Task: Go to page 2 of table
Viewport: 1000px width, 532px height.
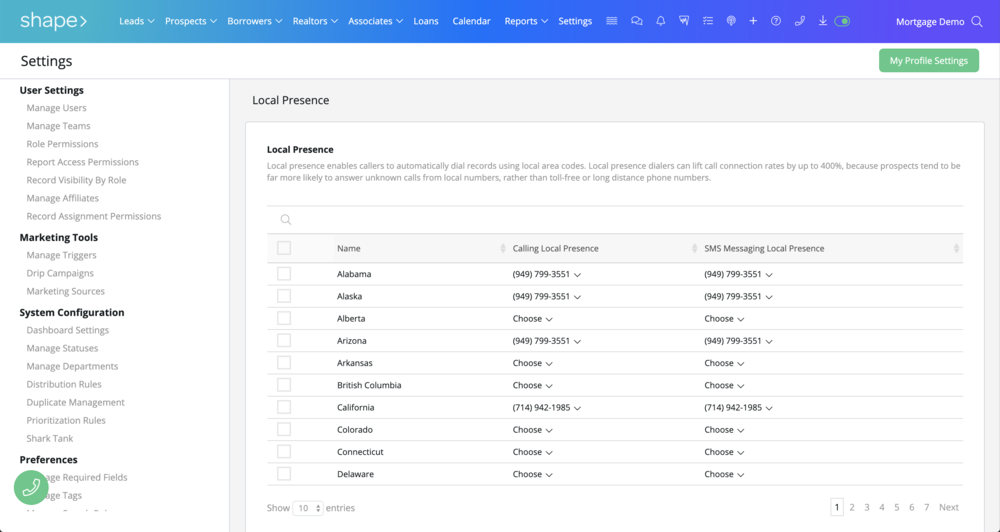Action: (x=852, y=507)
